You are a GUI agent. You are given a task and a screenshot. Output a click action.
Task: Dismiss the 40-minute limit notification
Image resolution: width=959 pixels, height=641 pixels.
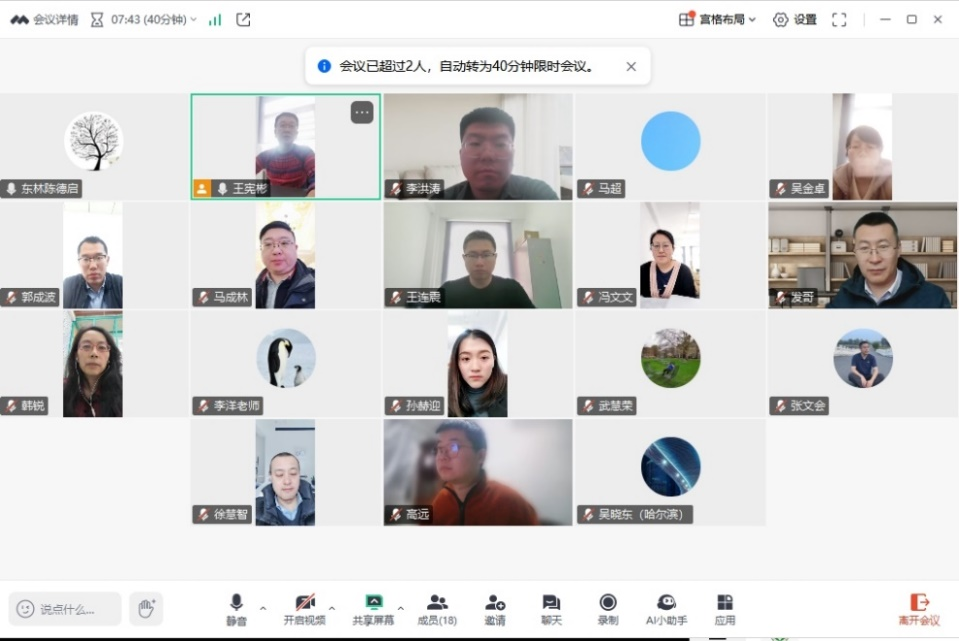pos(631,67)
